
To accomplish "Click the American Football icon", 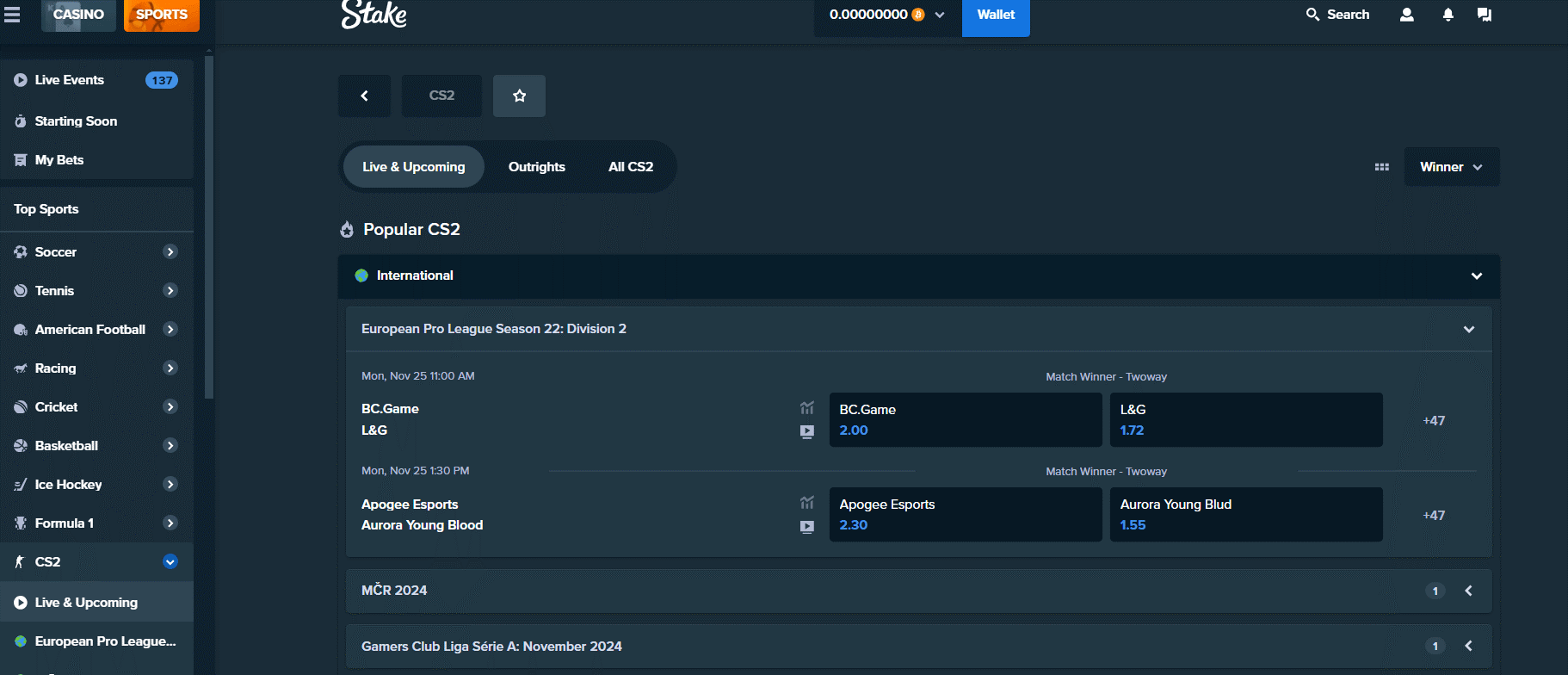I will pyautogui.click(x=21, y=330).
